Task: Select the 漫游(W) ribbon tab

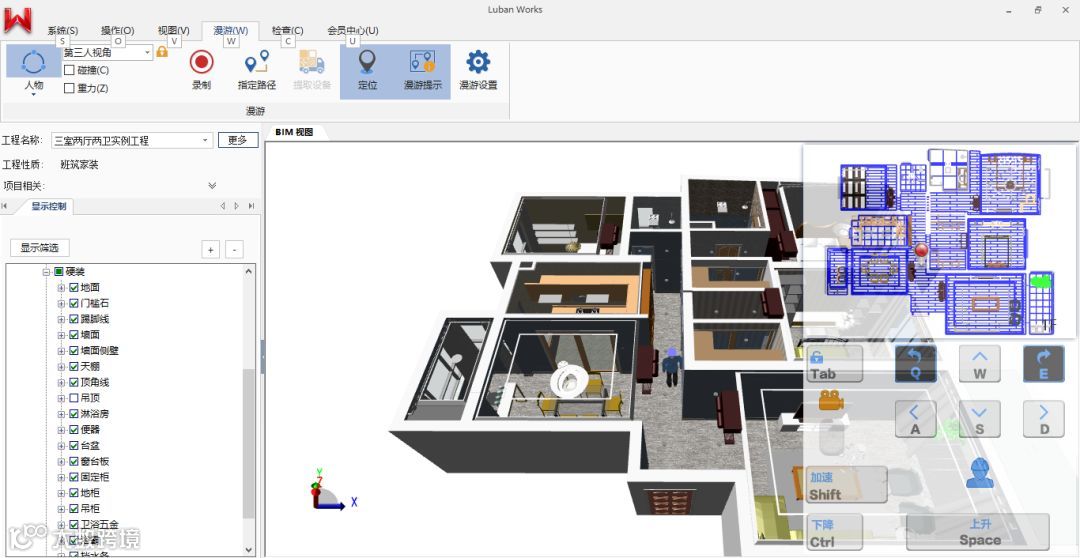Action: (230, 31)
